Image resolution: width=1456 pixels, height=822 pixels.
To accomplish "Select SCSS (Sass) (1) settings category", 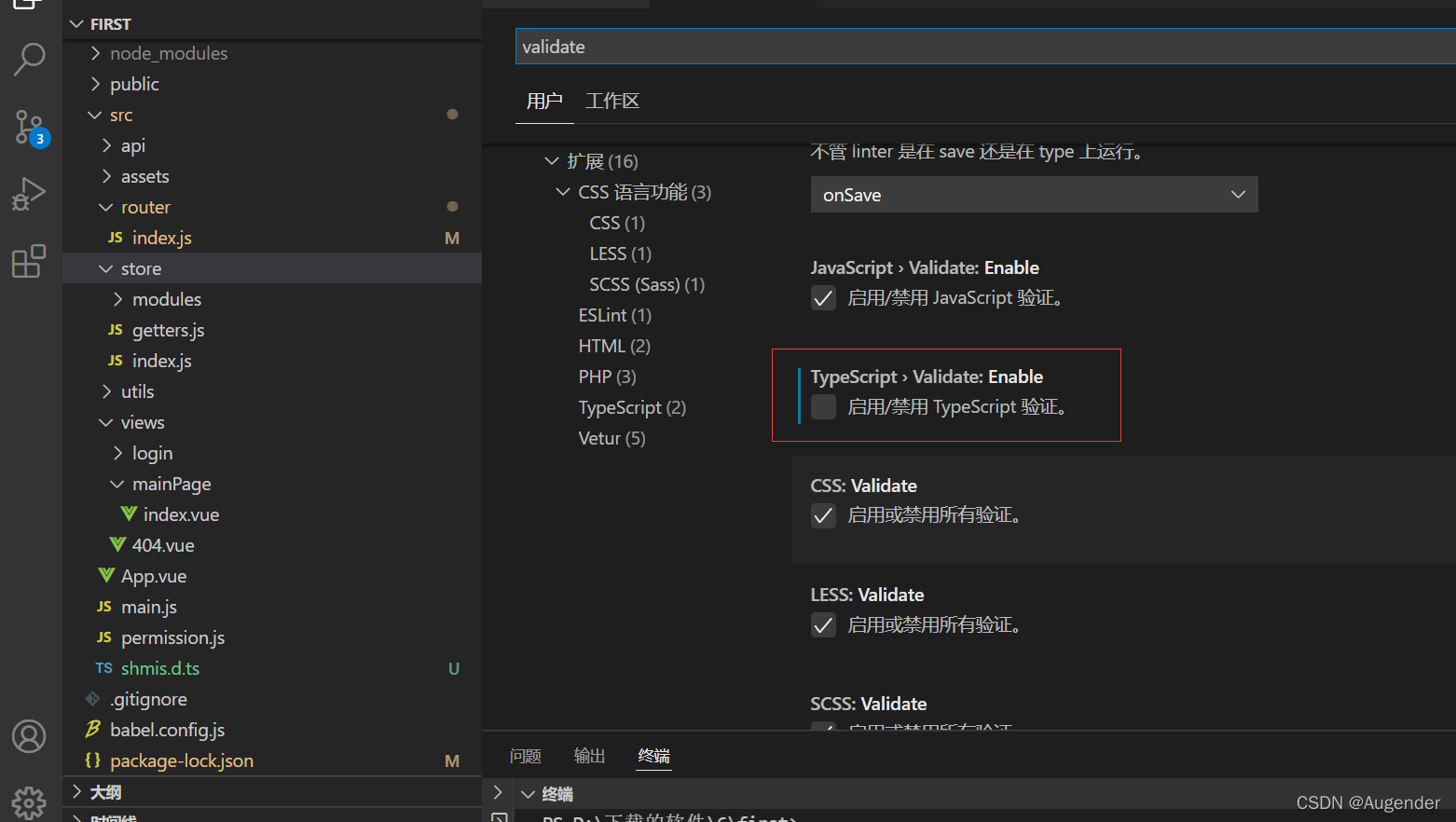I will point(647,284).
